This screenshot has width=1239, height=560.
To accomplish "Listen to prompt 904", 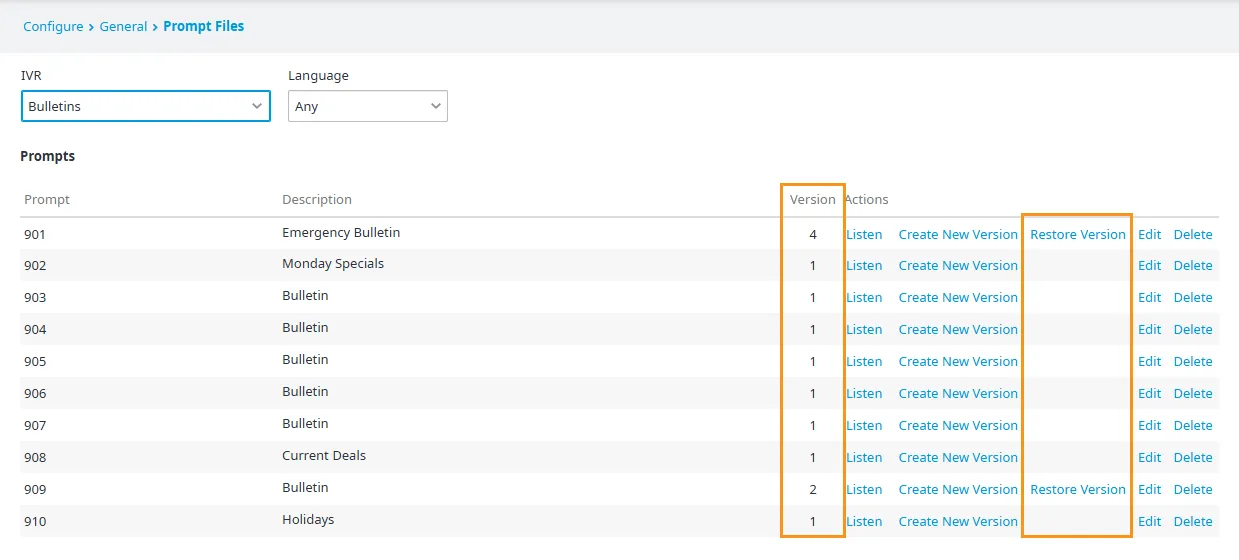I will pos(864,330).
